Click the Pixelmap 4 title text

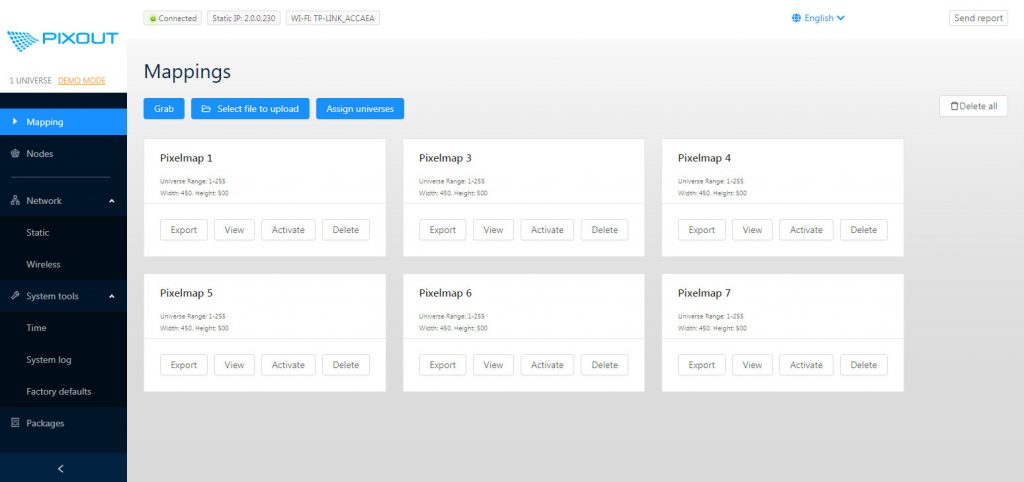coord(704,158)
